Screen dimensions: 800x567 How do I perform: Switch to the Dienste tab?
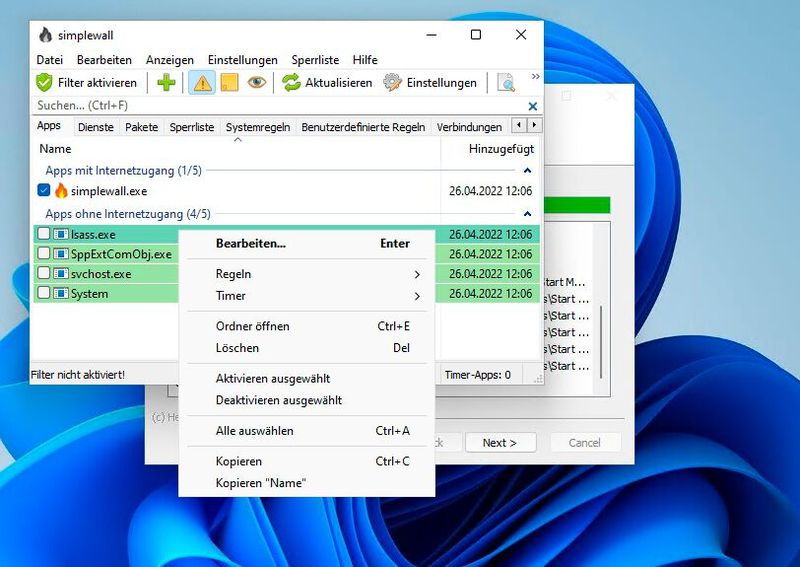(95, 127)
